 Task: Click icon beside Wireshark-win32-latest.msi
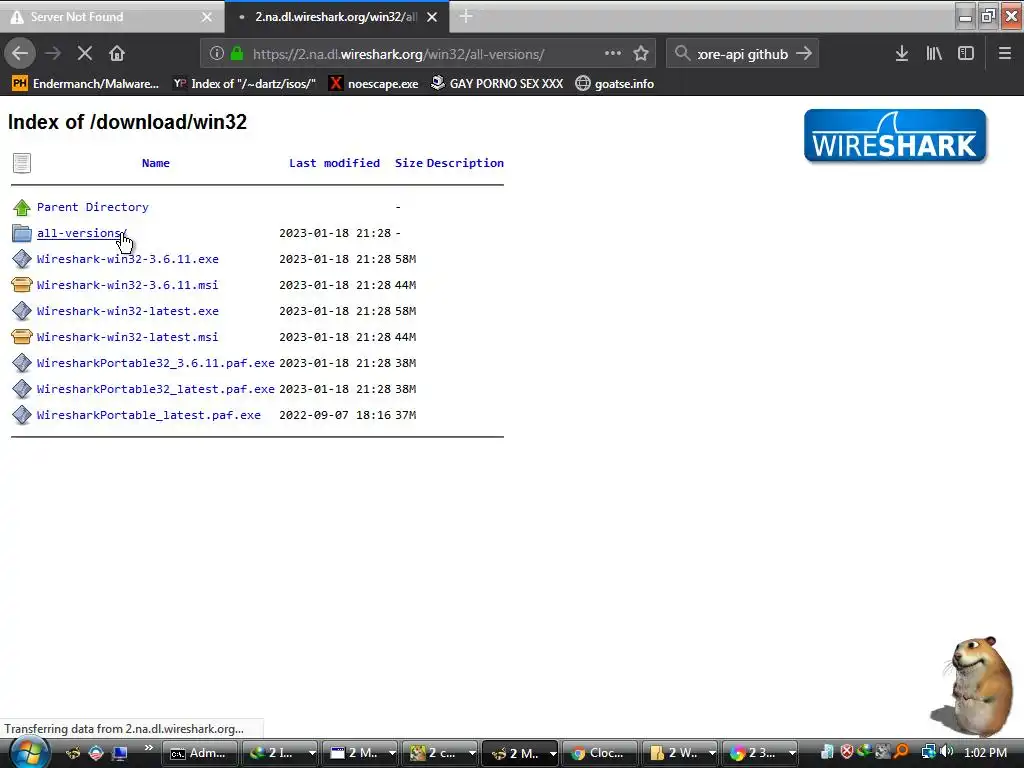[x=22, y=337]
